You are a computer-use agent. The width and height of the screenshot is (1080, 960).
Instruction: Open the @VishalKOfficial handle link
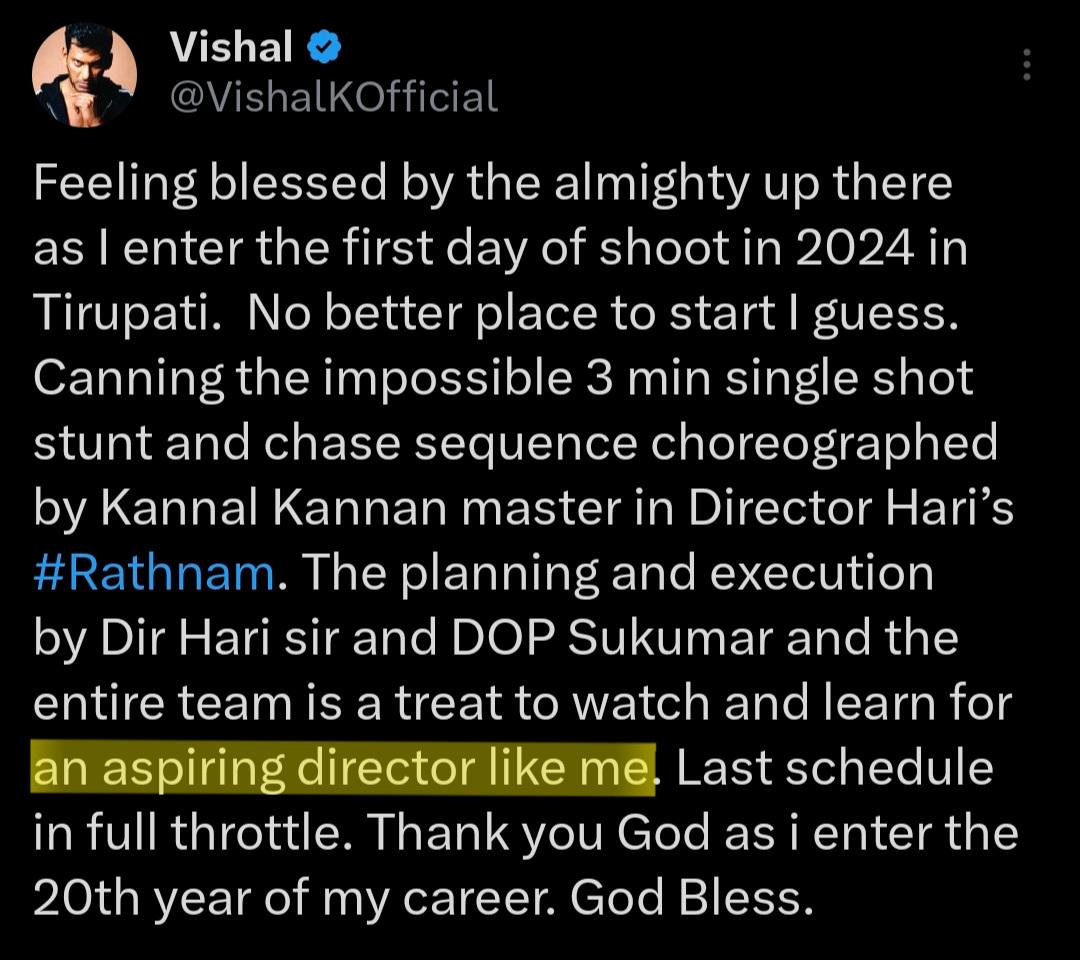[334, 97]
